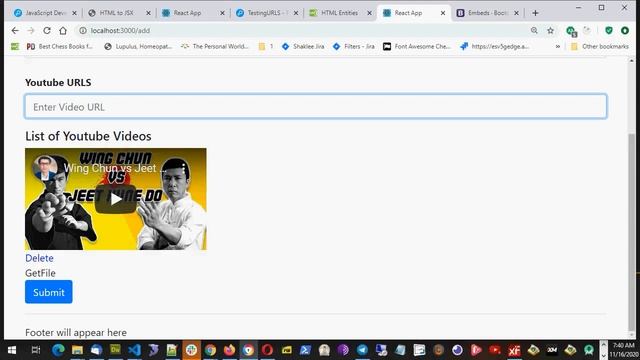The height and width of the screenshot is (360, 640).
Task: Open Font Awesome Che... bookmark
Action: coord(416,47)
